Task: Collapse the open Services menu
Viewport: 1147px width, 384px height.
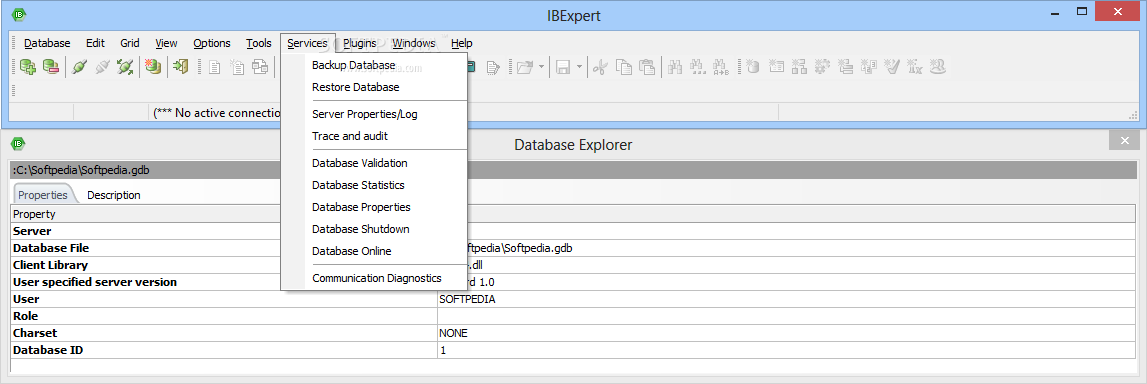Action: pyautogui.click(x=307, y=43)
